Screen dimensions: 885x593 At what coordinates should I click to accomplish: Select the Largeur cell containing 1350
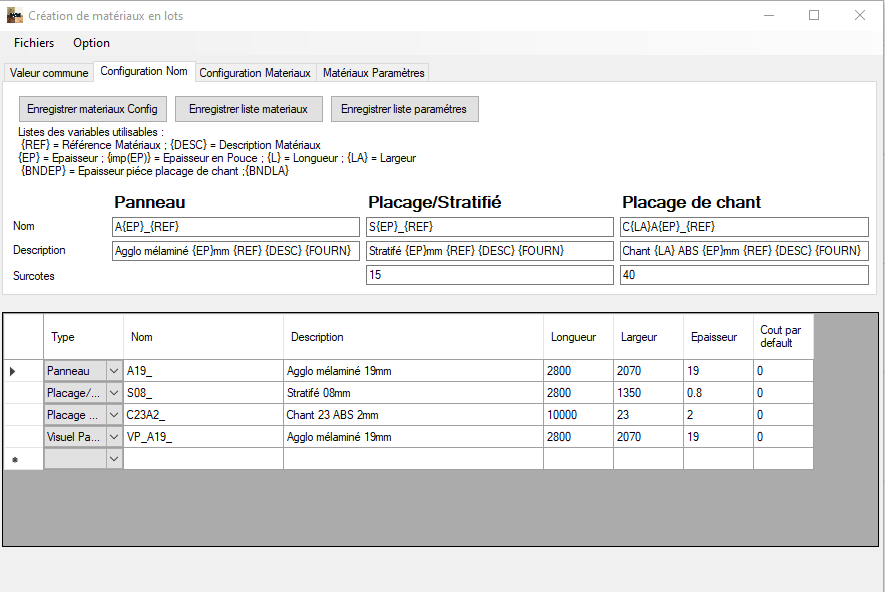tap(647, 393)
